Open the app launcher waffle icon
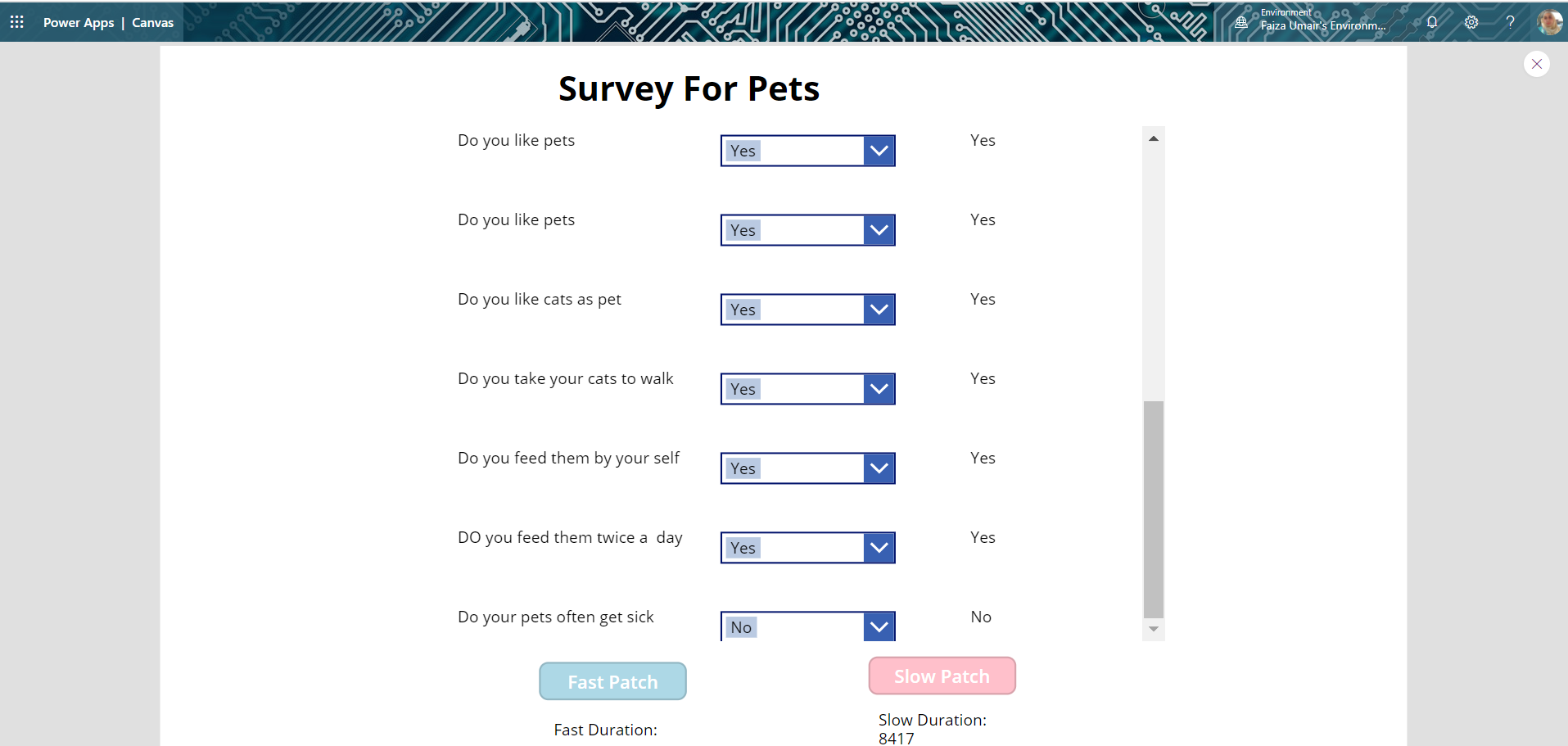Screen dimensions: 1568x746 (x=17, y=22)
